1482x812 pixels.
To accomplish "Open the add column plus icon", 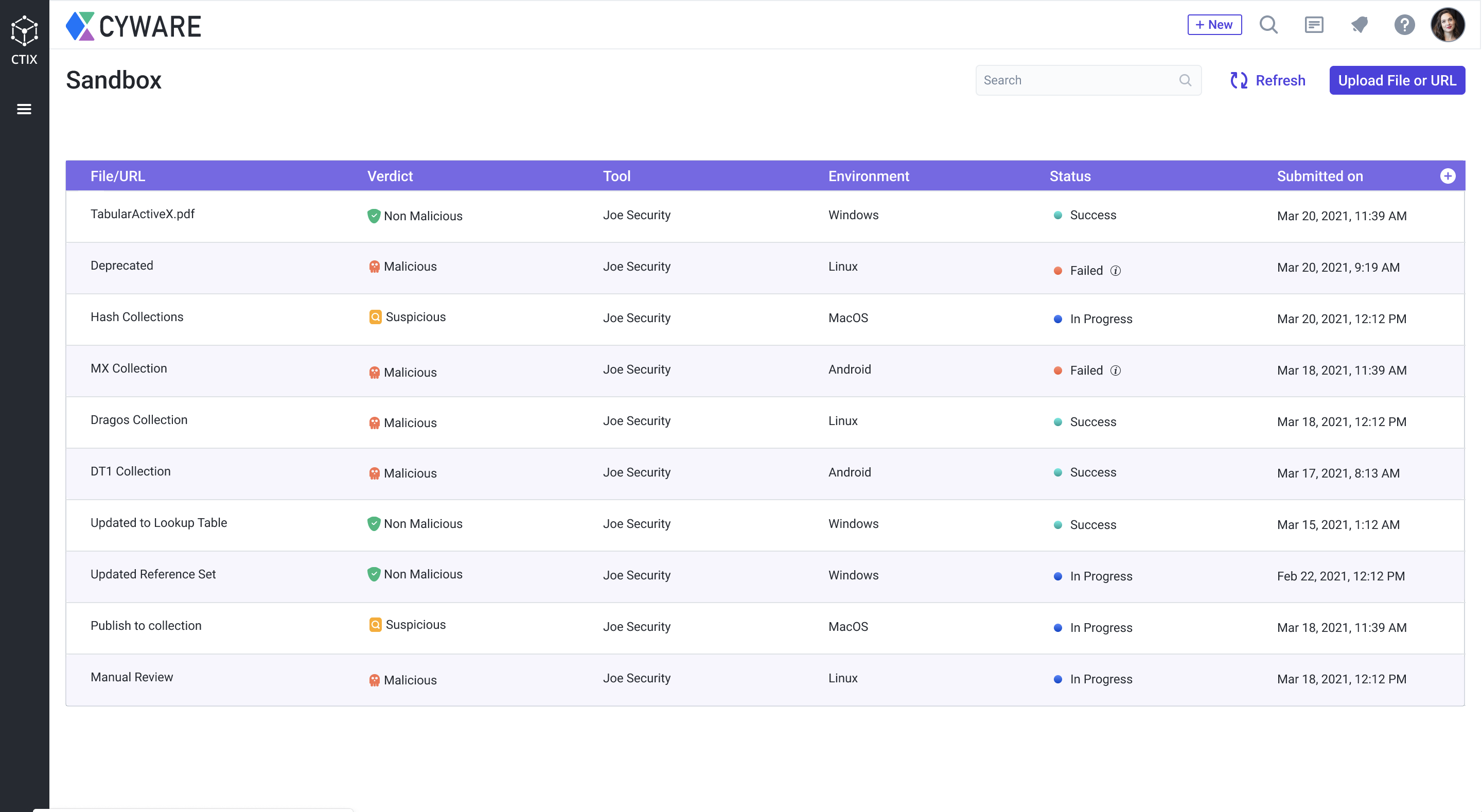I will click(1448, 176).
